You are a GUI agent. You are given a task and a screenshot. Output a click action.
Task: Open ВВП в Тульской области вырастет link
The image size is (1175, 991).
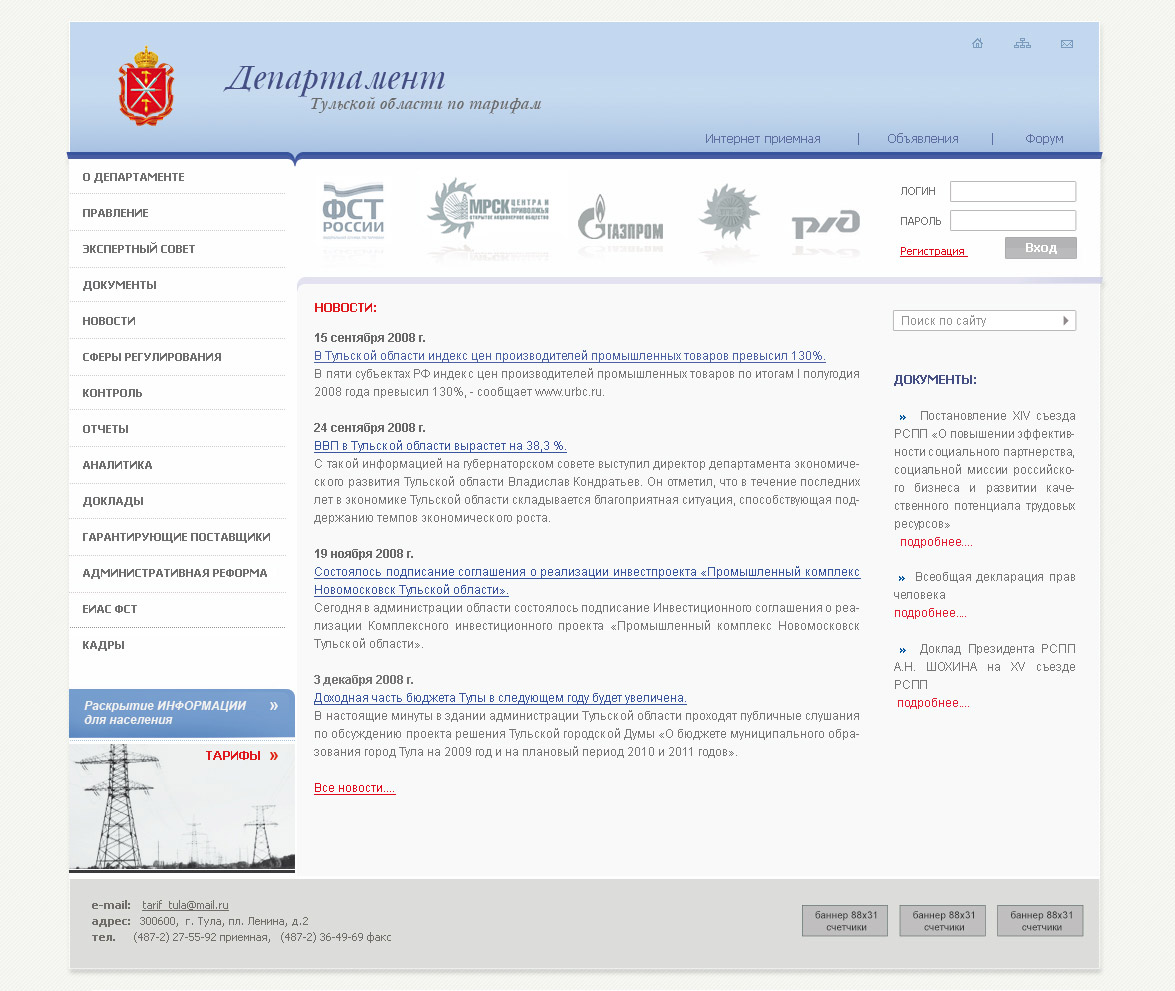(x=440, y=446)
